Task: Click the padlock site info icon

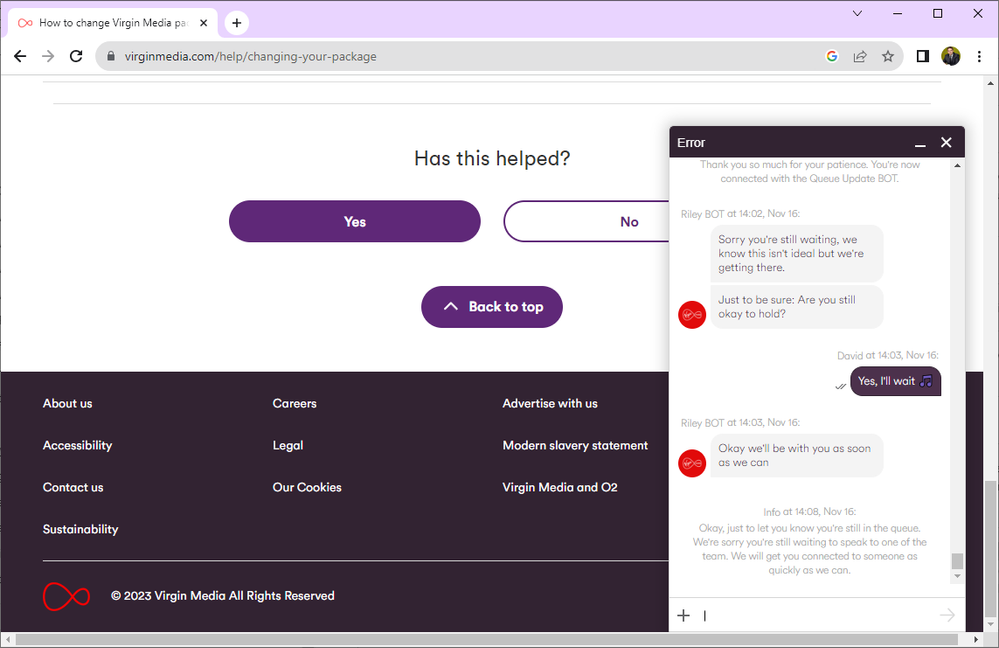Action: tap(111, 56)
